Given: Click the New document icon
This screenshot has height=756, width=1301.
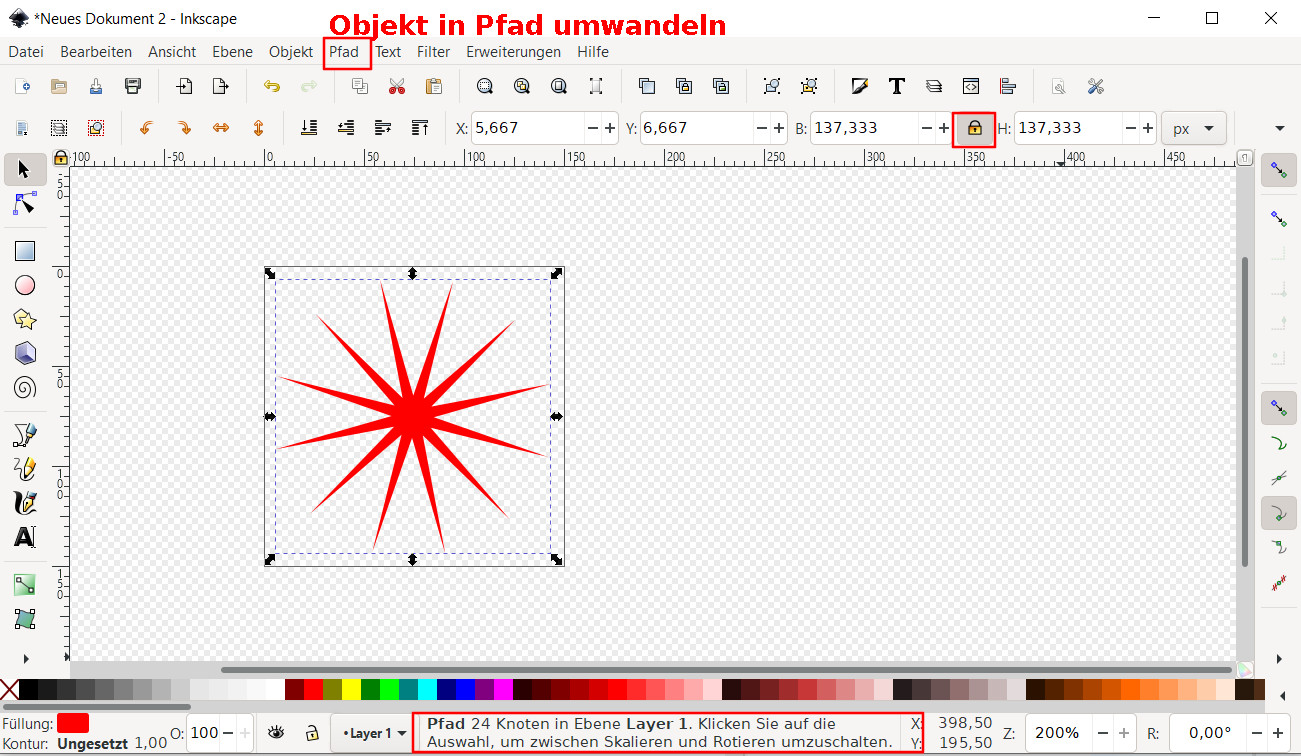Looking at the screenshot, I should (23, 86).
